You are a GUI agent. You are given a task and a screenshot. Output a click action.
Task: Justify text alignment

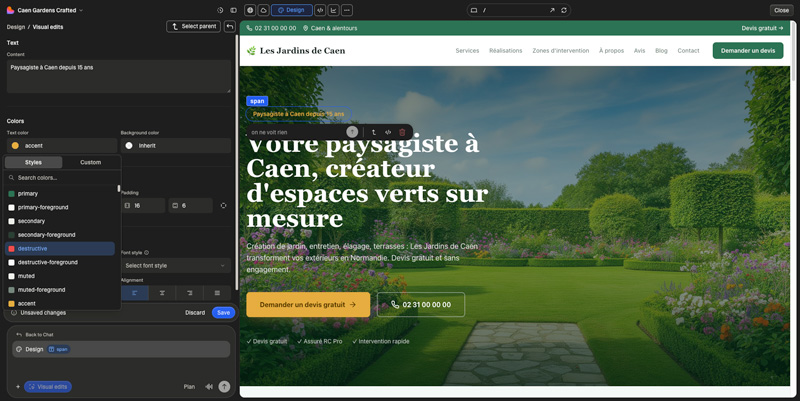point(217,293)
